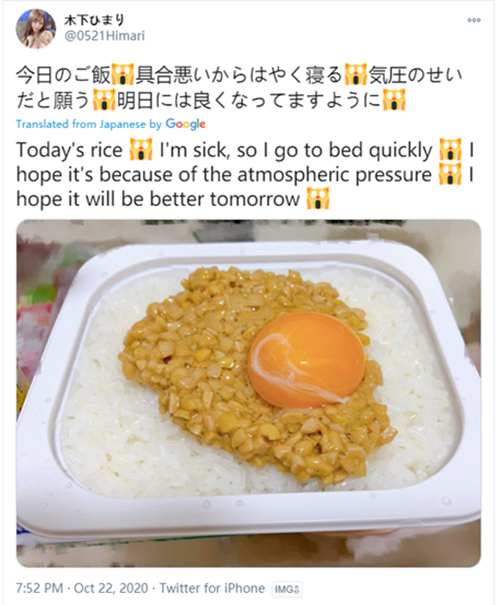Open 木下ひまり display name profile
500x605 pixels.
[x=93, y=19]
